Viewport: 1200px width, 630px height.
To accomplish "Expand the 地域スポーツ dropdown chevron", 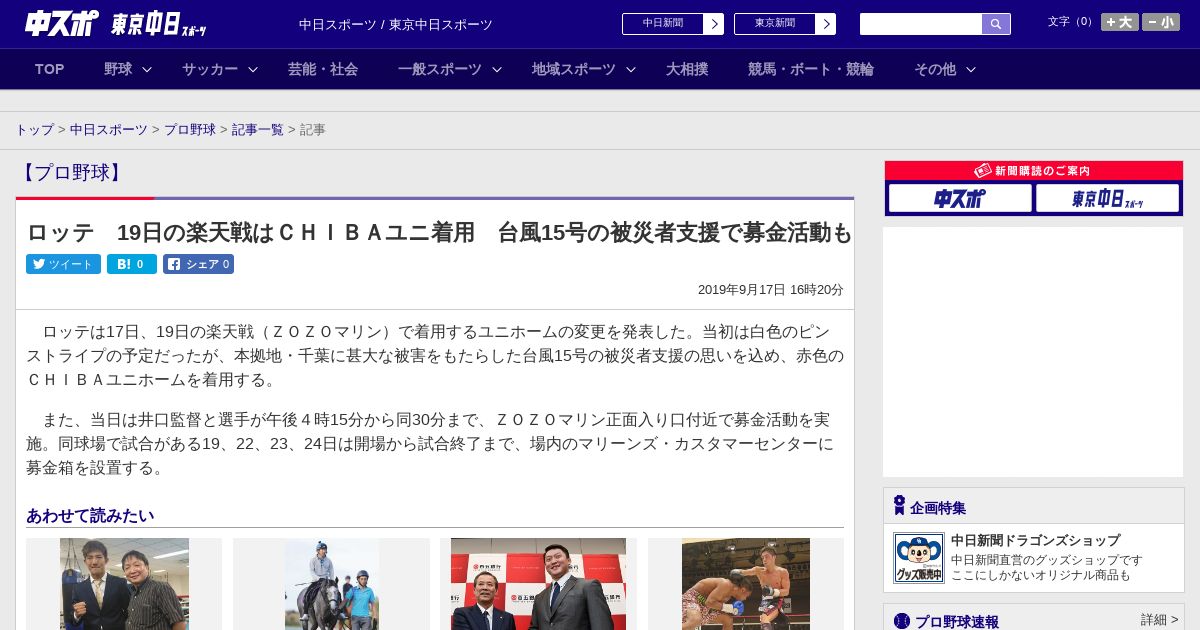I will (x=631, y=69).
